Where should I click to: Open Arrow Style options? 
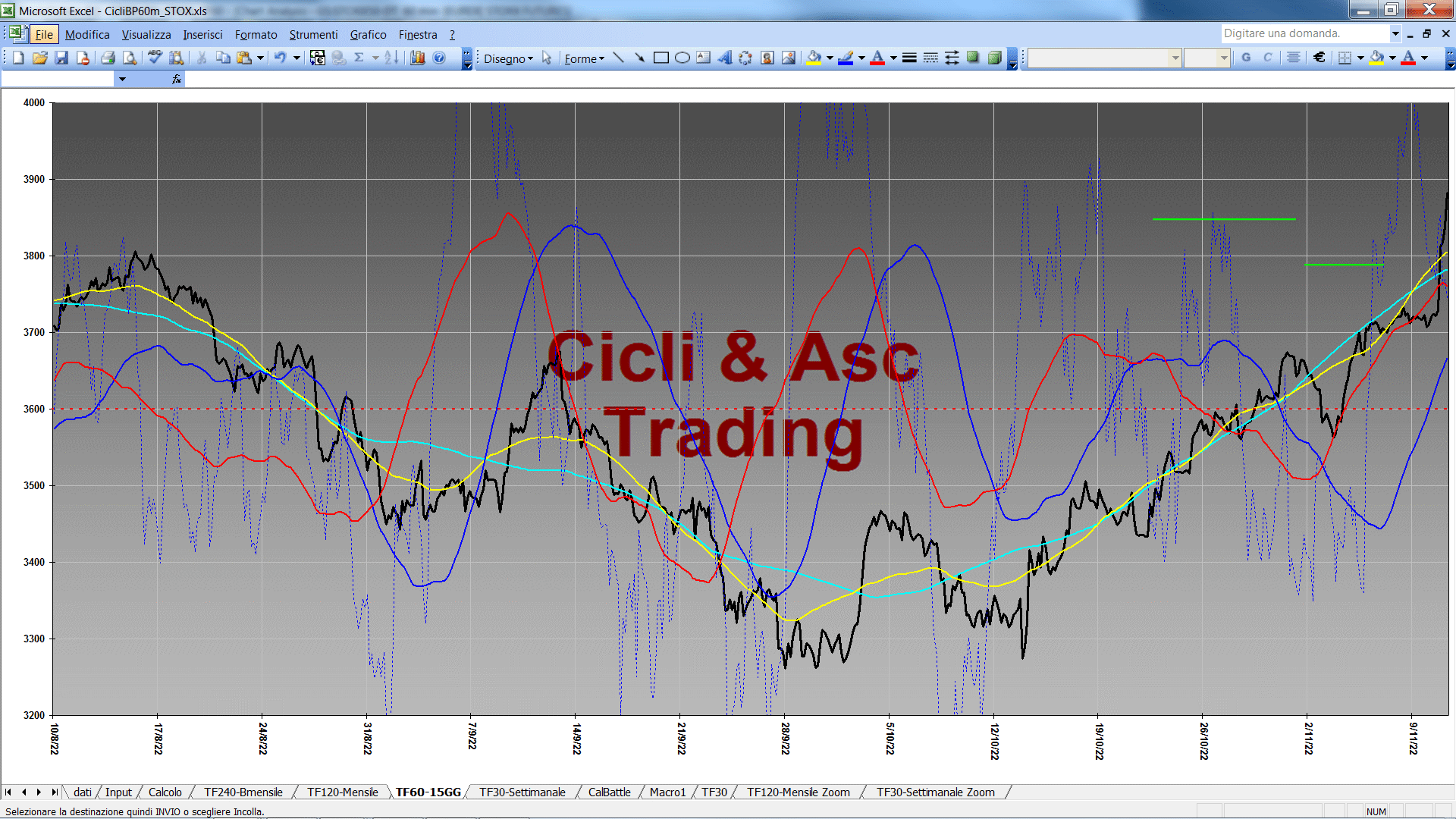[x=952, y=58]
